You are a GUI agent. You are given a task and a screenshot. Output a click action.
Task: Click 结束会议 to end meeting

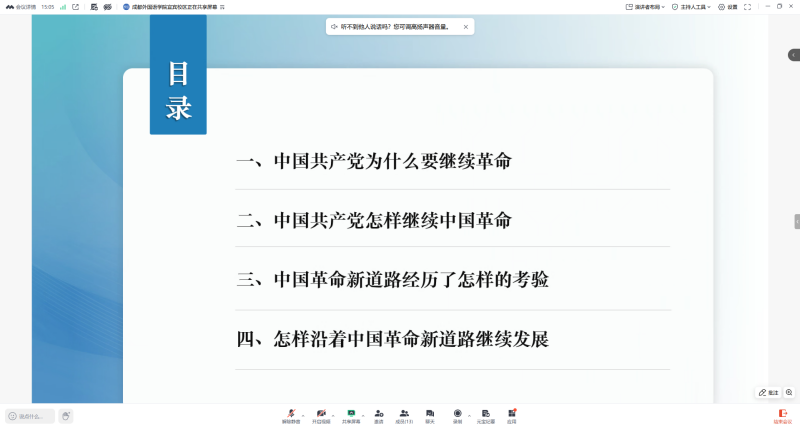tap(781, 415)
